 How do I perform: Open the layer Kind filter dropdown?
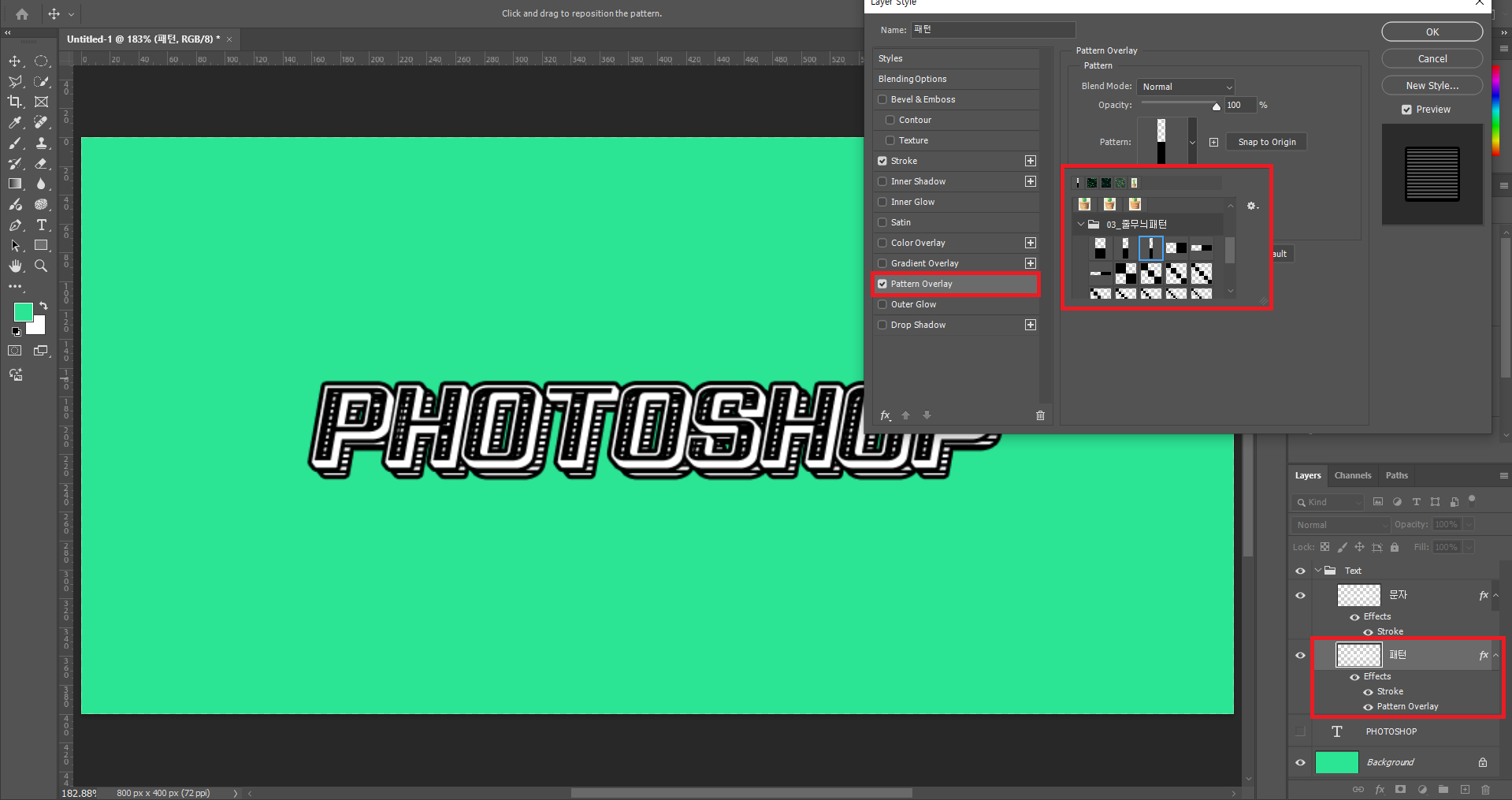tap(1328, 502)
